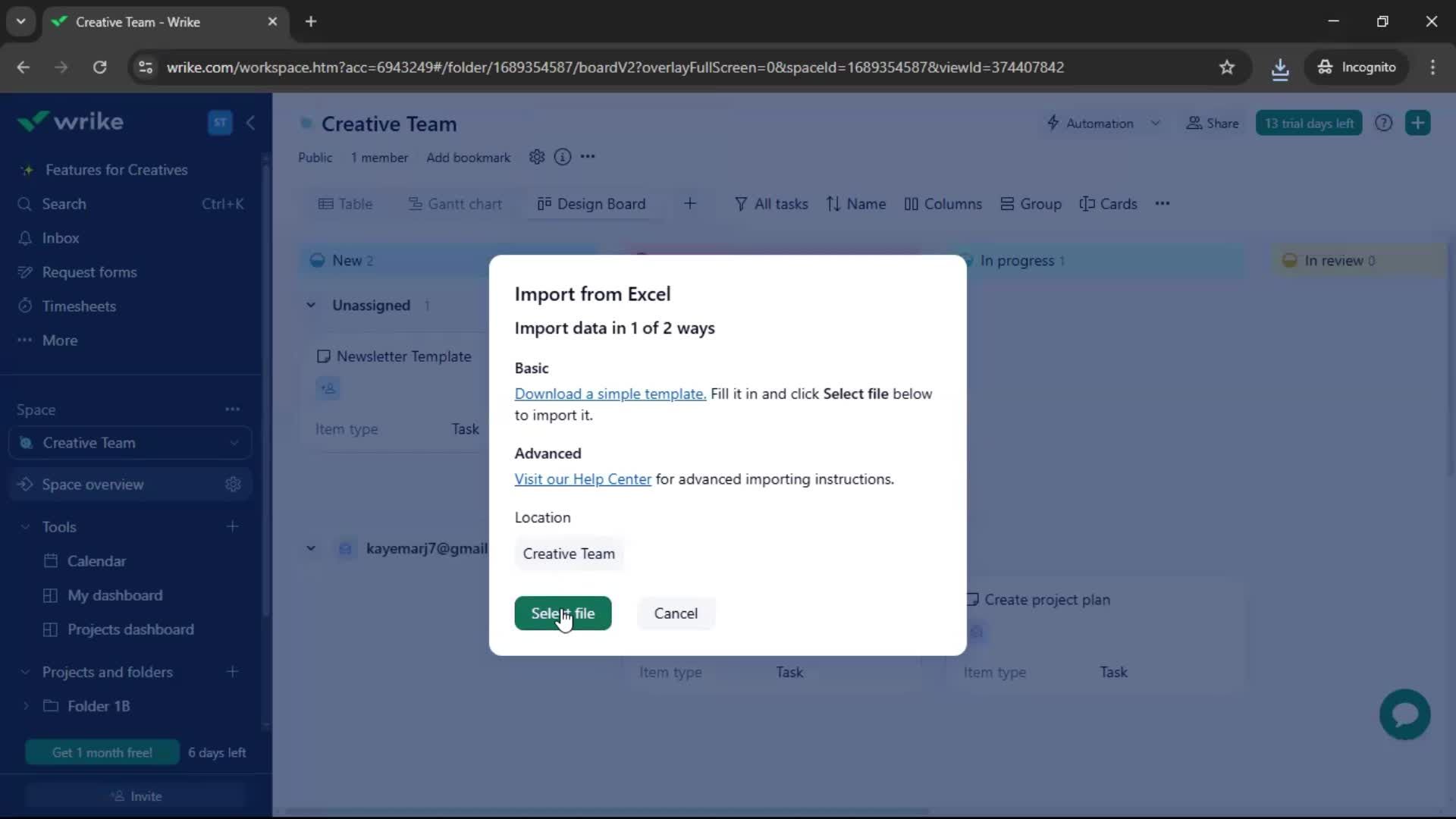Open a new browser tab
The width and height of the screenshot is (1456, 819).
coord(311,22)
